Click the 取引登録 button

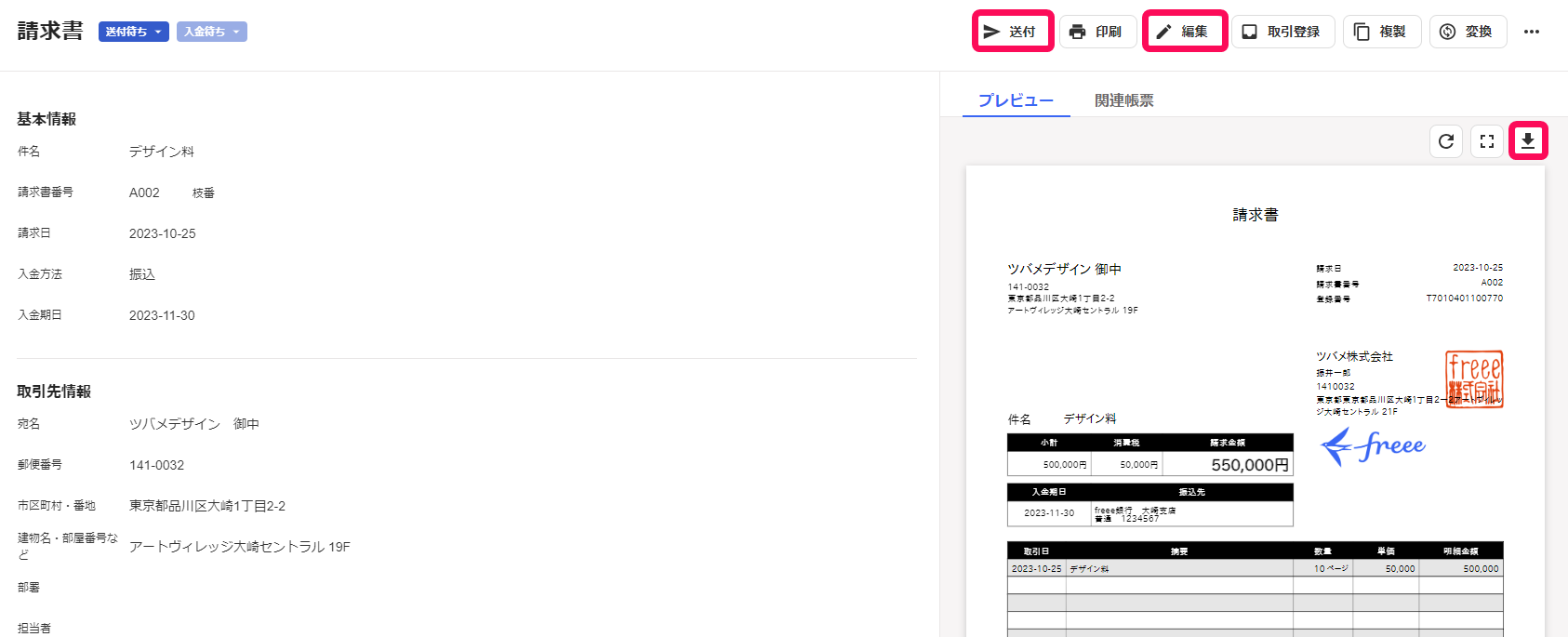pyautogui.click(x=1283, y=32)
